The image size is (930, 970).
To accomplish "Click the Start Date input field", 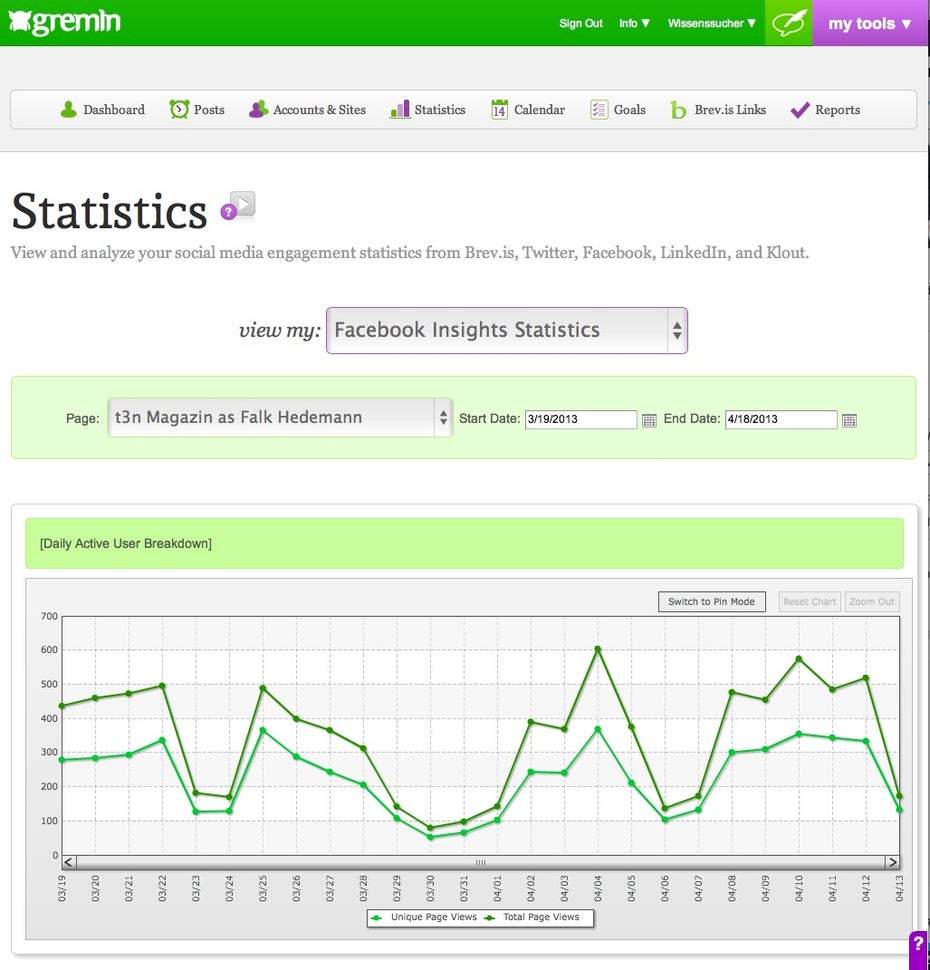I will pyautogui.click(x=580, y=419).
